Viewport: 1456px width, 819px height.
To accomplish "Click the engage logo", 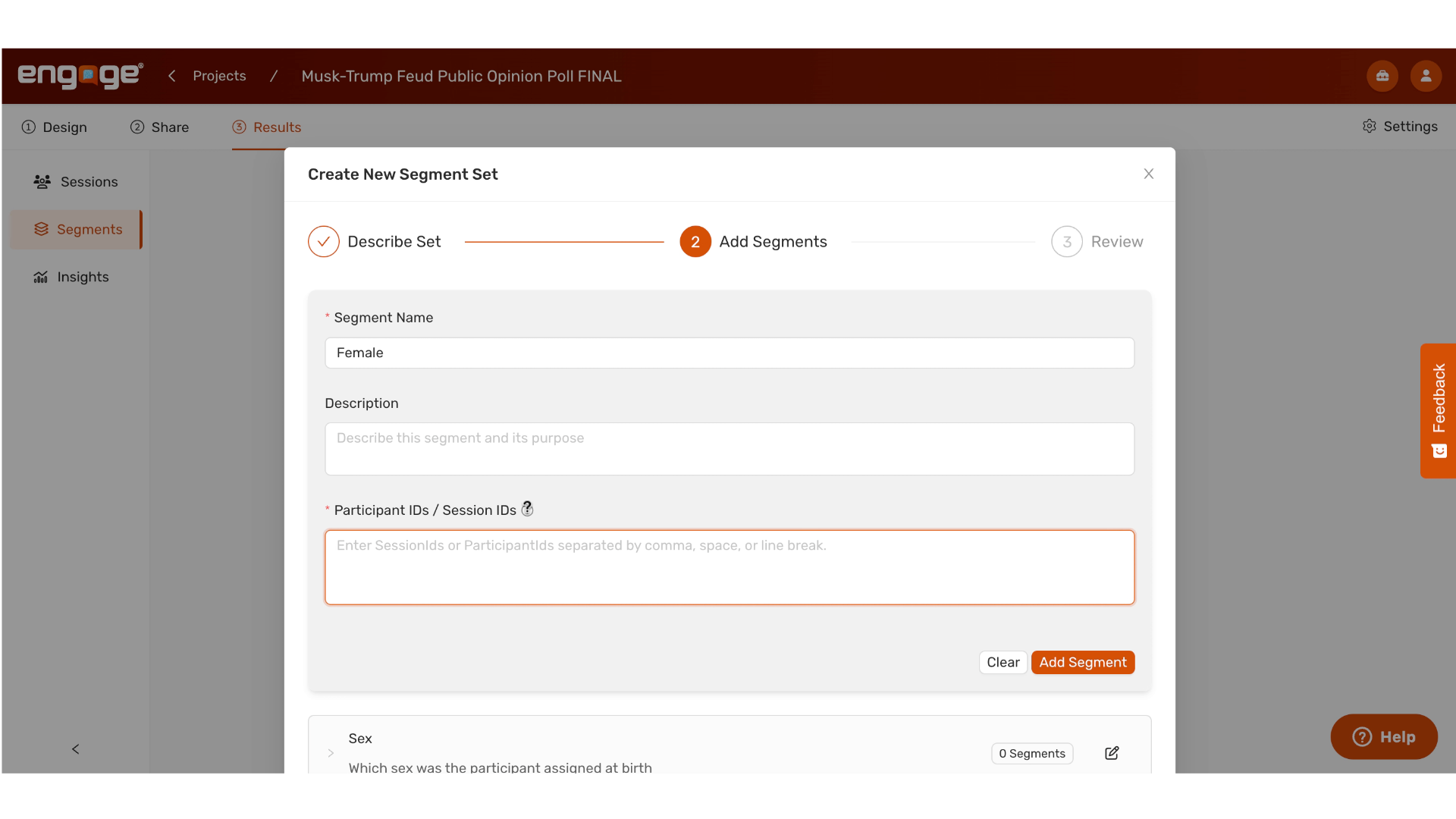I will coord(80,75).
